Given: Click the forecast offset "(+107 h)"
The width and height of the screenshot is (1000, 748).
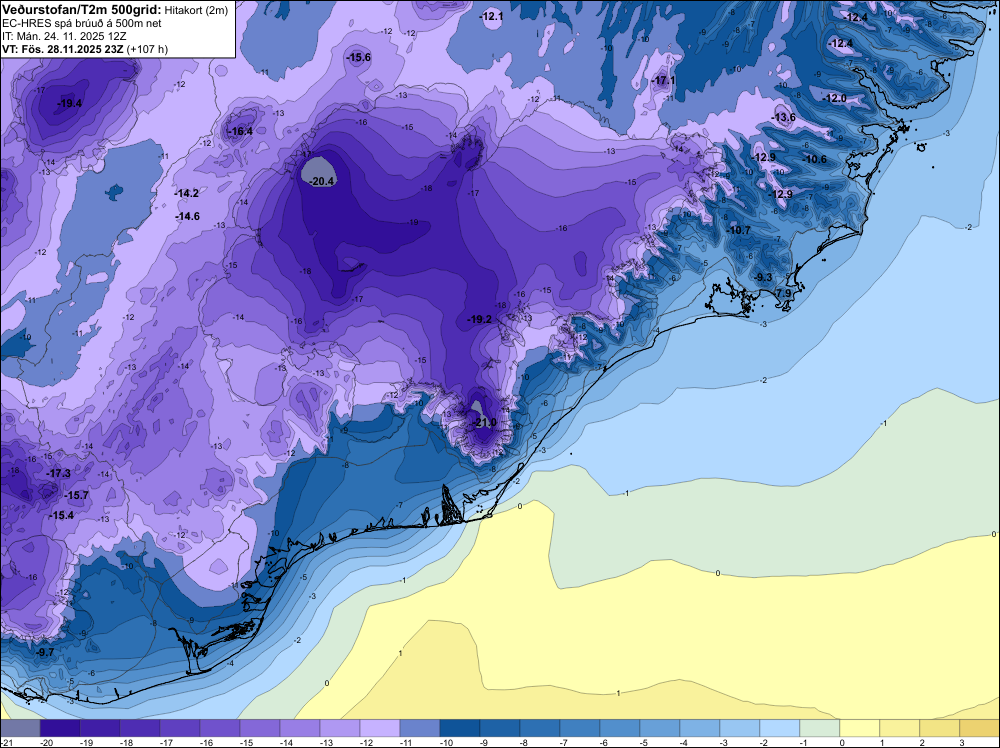Looking at the screenshot, I should pos(147,48).
